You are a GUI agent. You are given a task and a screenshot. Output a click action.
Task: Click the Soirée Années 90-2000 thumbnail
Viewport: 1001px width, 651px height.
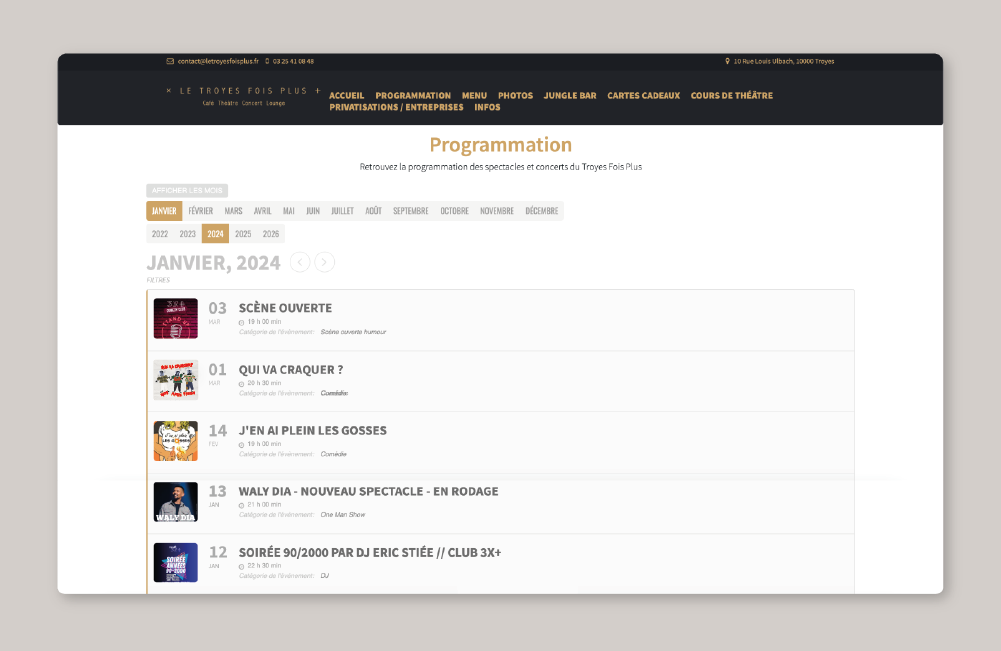(x=176, y=562)
